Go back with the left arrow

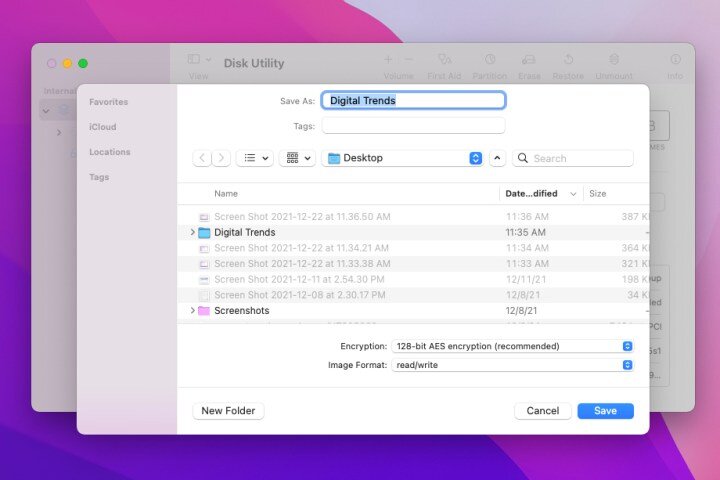(202, 158)
